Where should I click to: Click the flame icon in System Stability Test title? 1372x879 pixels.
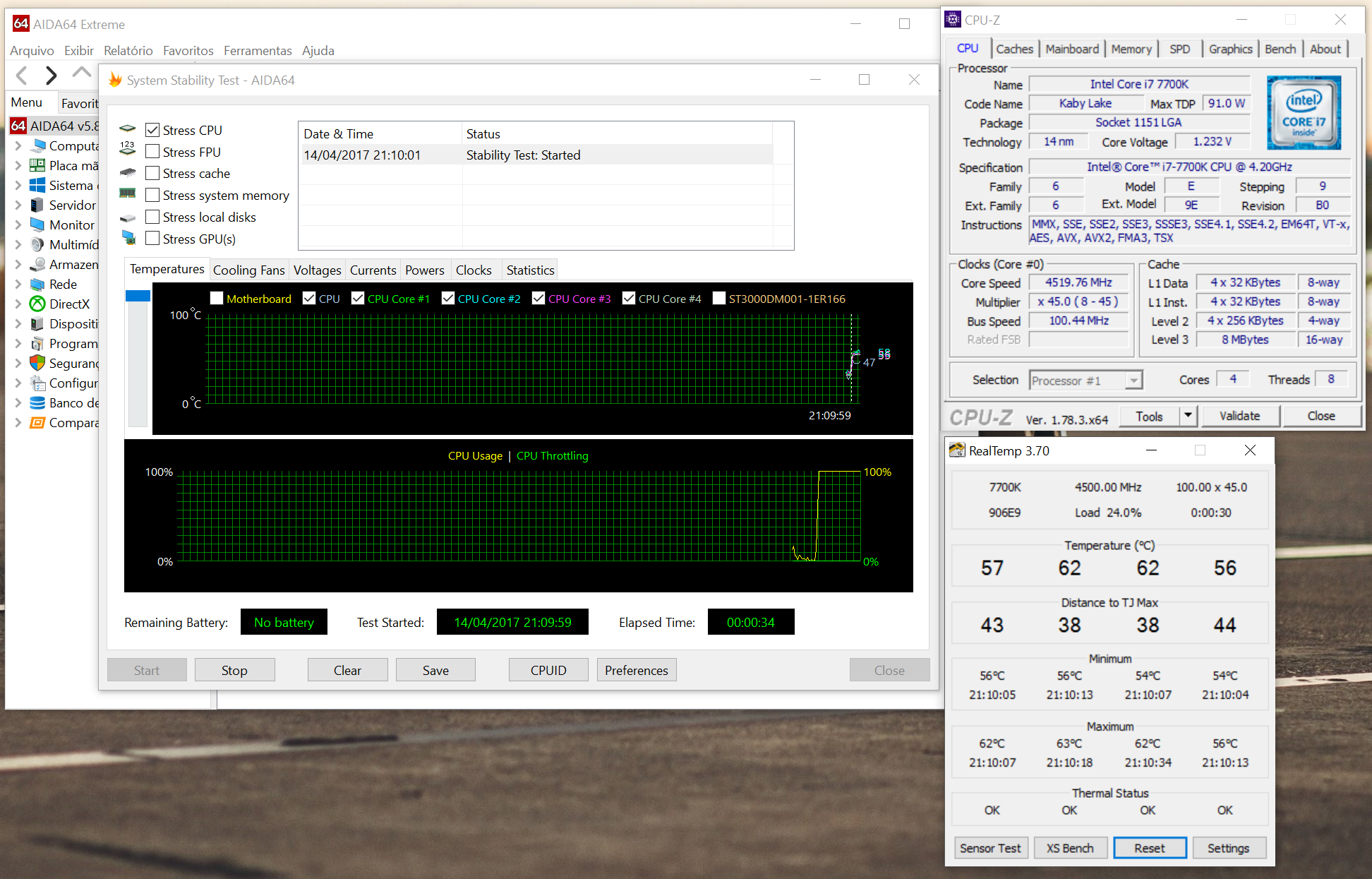[x=115, y=80]
